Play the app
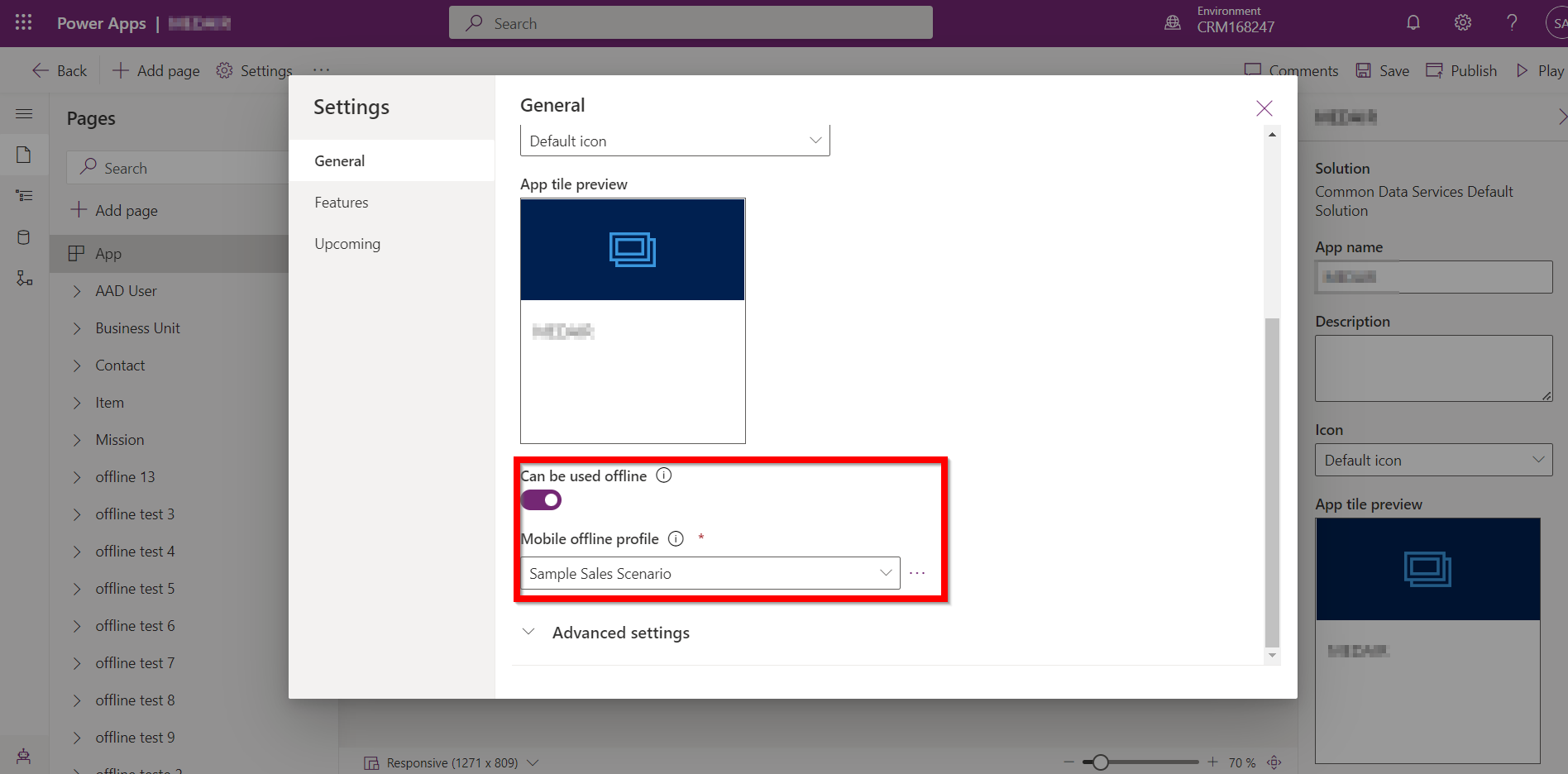Screen dimensions: 1568x774 click(x=1540, y=70)
